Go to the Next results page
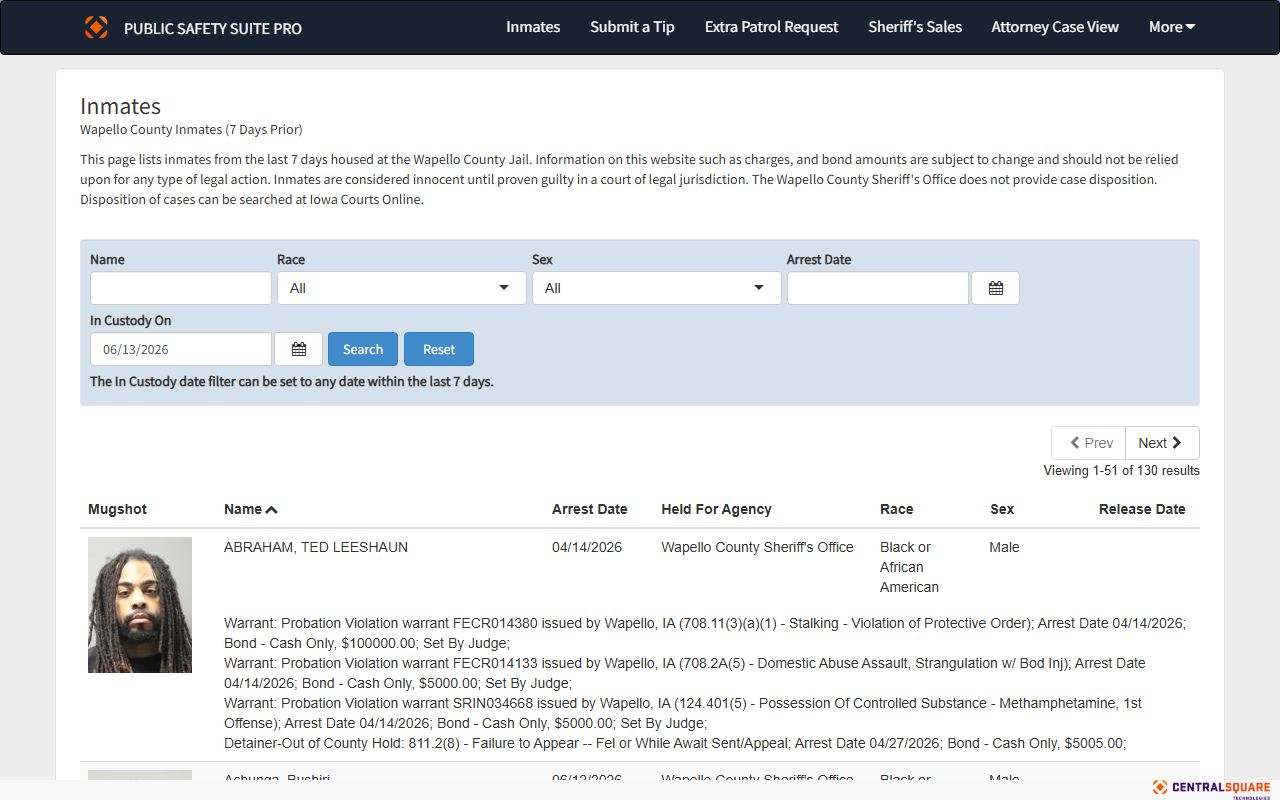Image resolution: width=1280 pixels, height=800 pixels. pos(1162,443)
